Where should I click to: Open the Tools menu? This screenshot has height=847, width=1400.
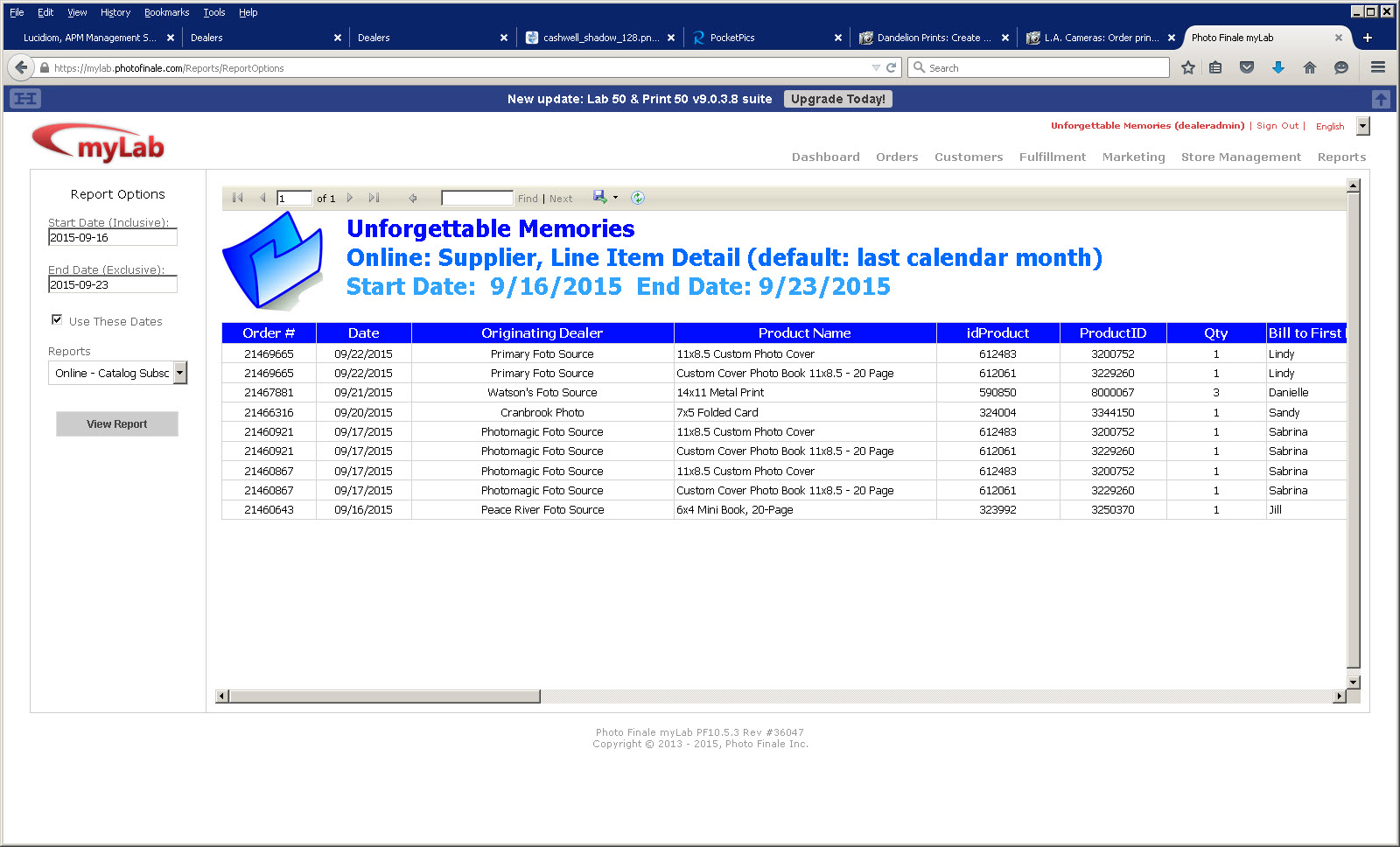coord(214,12)
